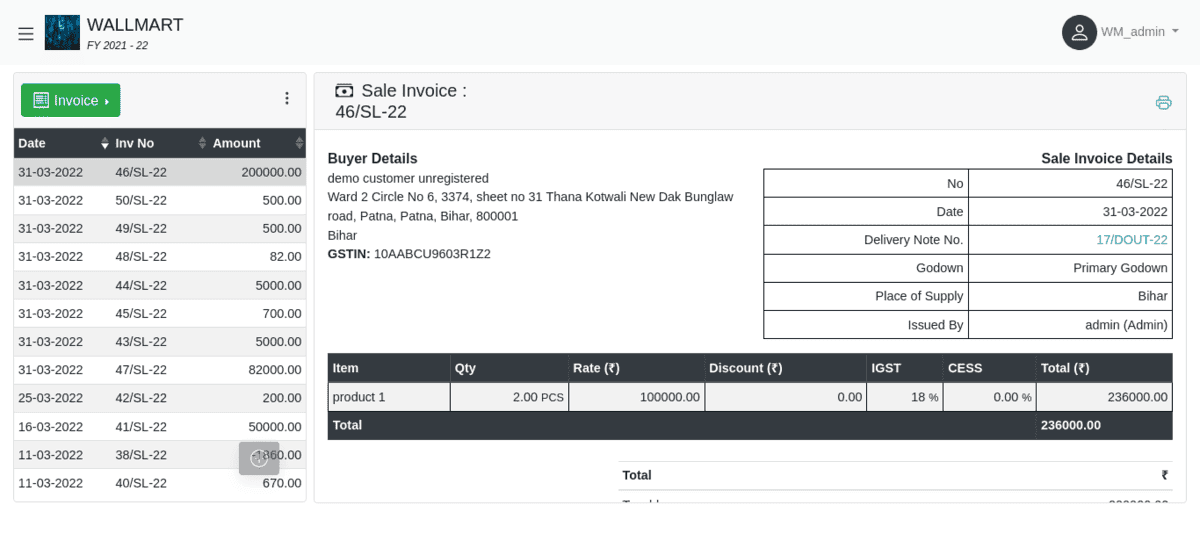
Task: Open delivery note 17/DOUT-22 link
Action: tap(1132, 240)
